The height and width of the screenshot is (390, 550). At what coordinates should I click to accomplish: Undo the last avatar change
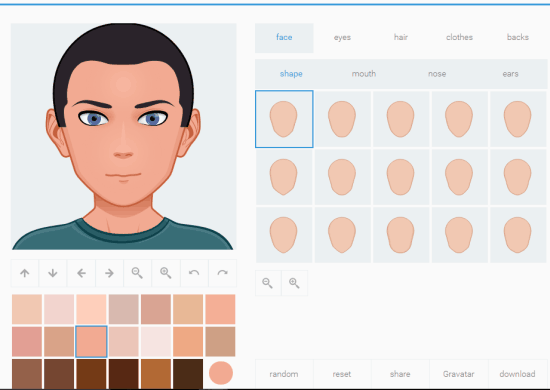pyautogui.click(x=194, y=273)
